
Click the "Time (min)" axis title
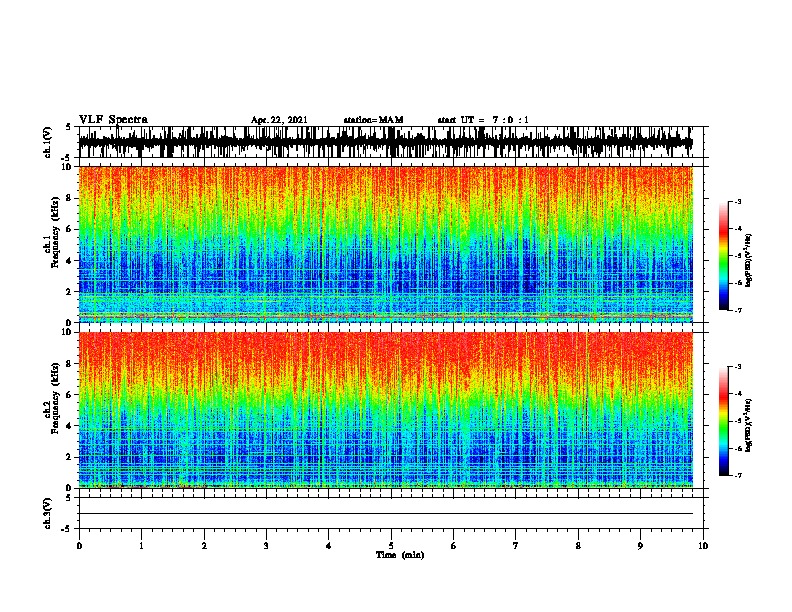(400, 555)
